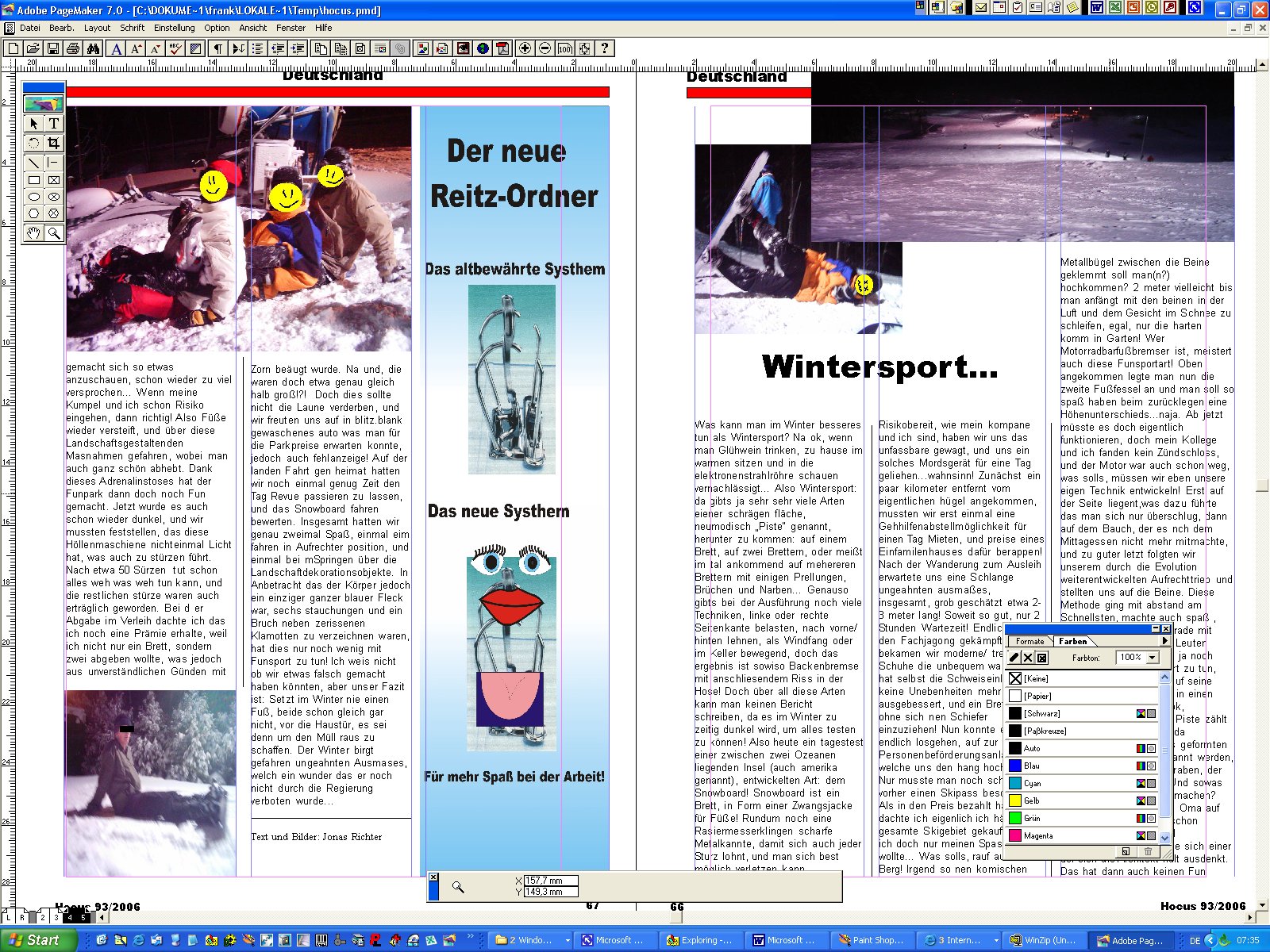Click the Place image toolbar icon
Viewport: 1270px width, 952px height.
point(443,48)
